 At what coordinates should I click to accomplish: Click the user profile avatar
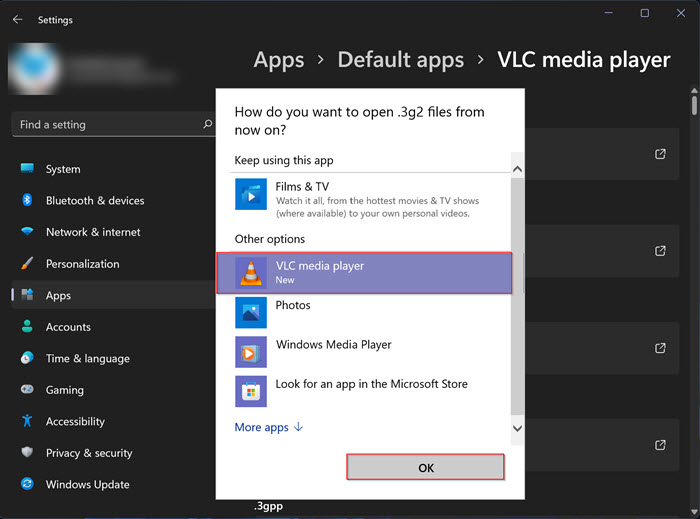[x=34, y=69]
